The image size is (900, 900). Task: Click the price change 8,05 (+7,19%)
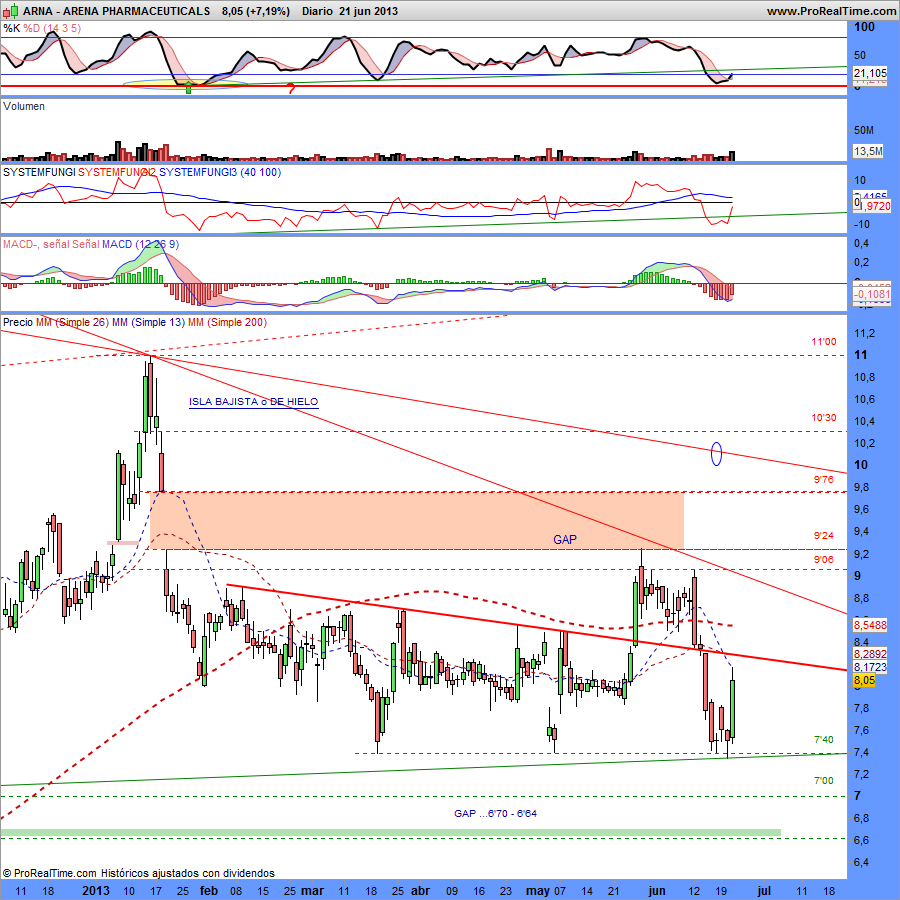click(255, 11)
